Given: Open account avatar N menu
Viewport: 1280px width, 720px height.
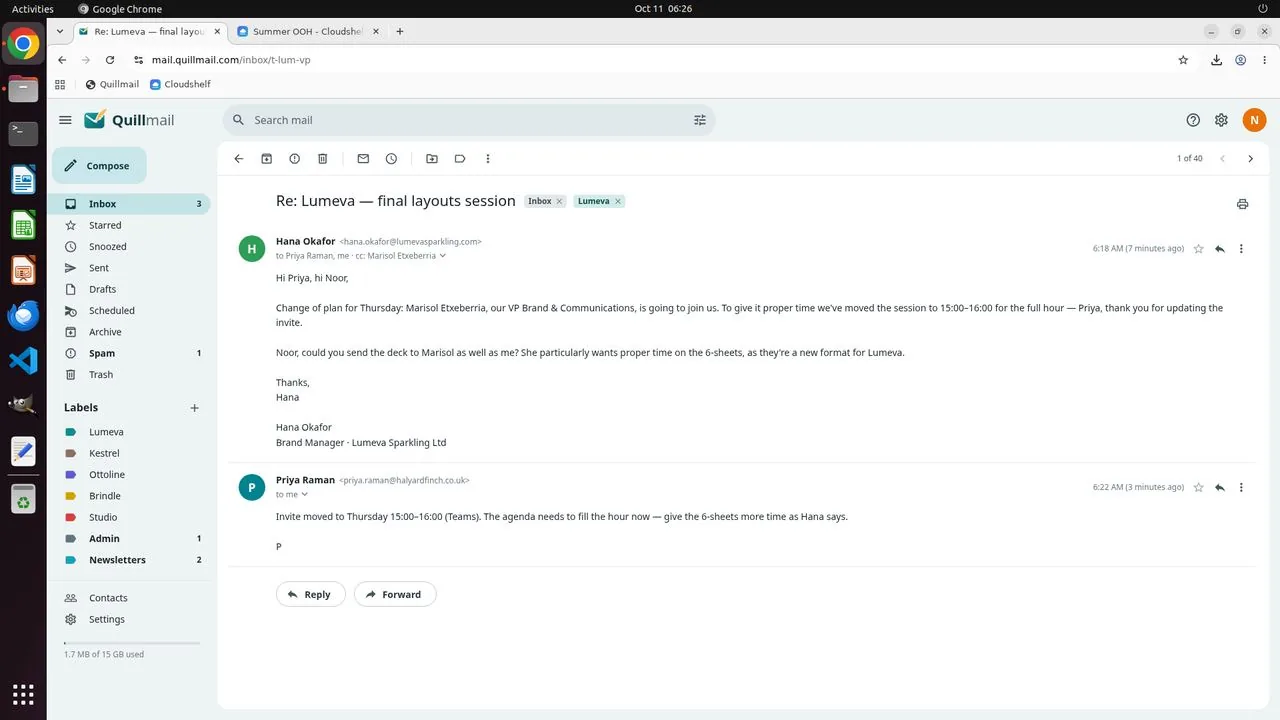Looking at the screenshot, I should tap(1254, 120).
